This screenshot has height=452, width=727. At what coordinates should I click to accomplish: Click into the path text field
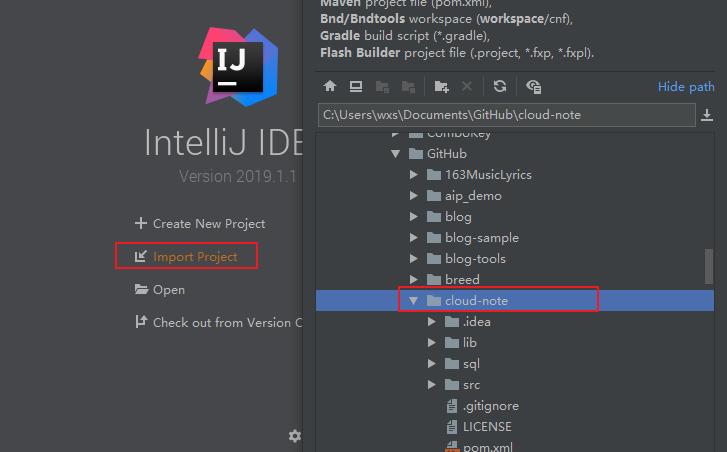click(507, 115)
